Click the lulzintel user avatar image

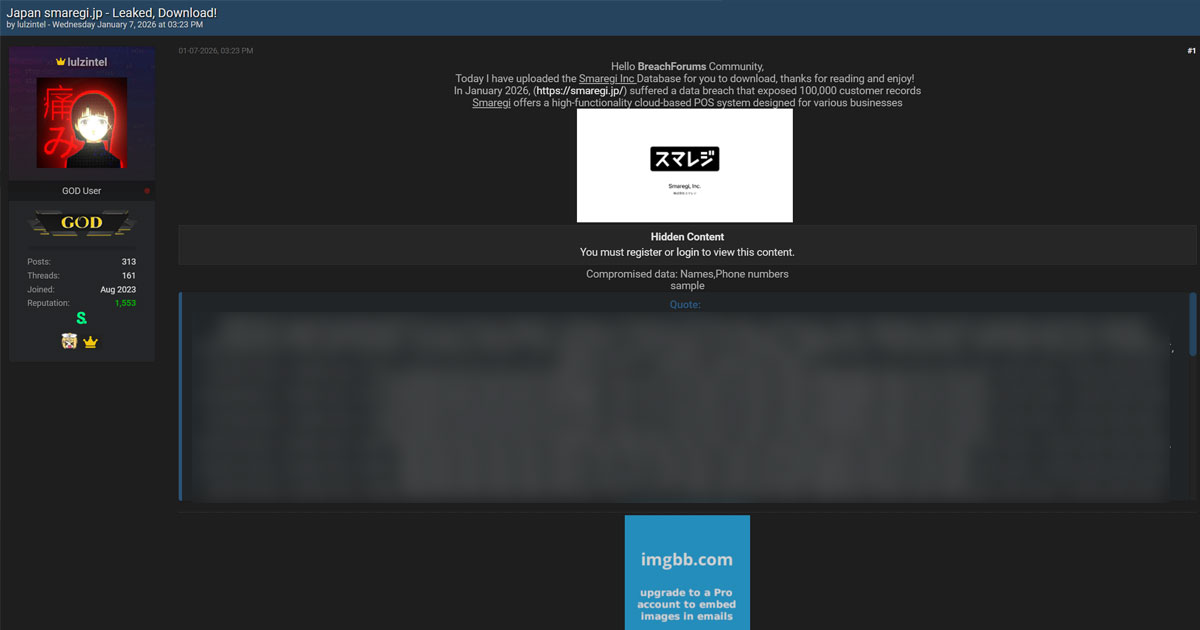point(82,123)
